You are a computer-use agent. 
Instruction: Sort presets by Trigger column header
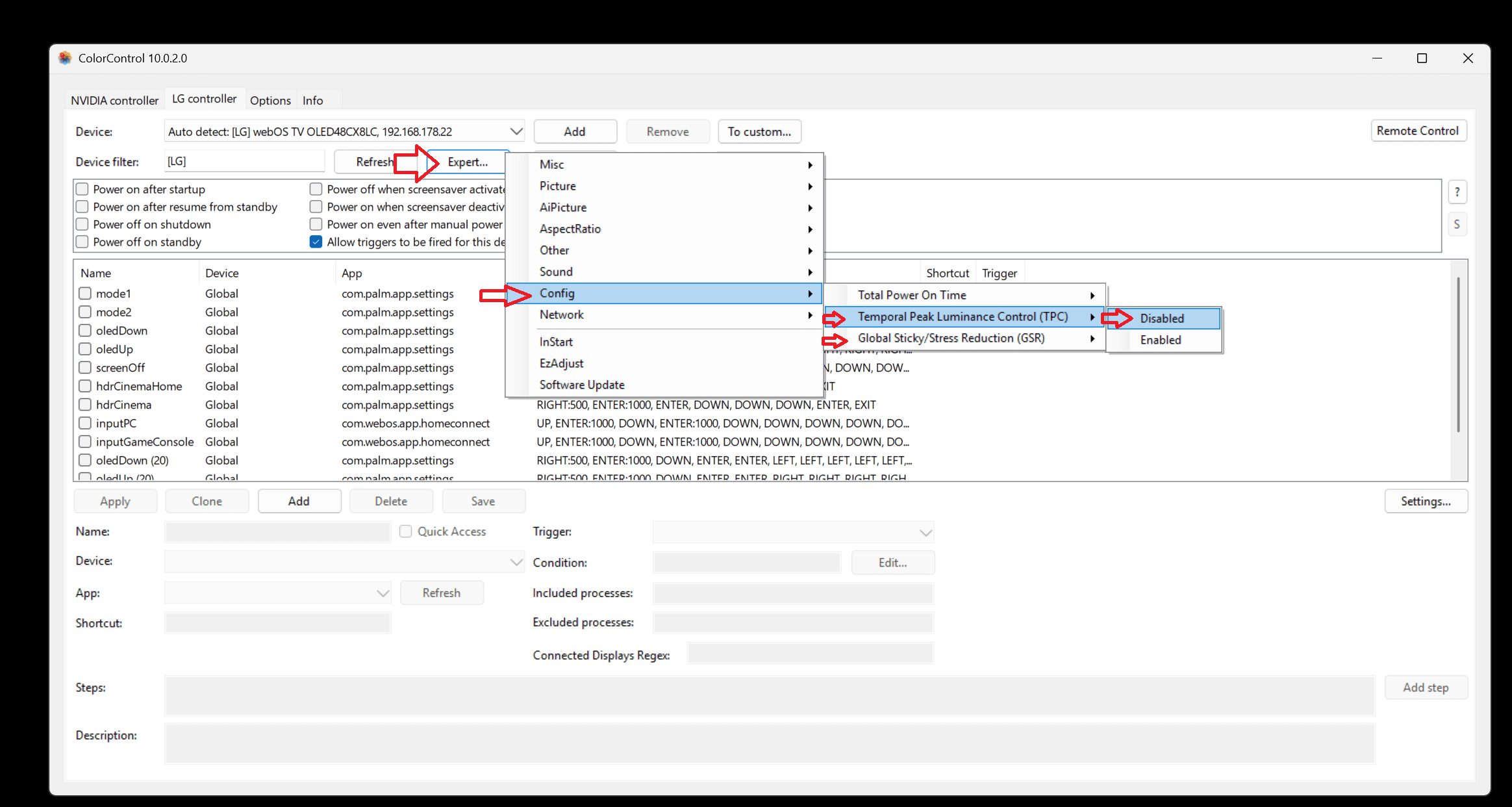click(1000, 273)
